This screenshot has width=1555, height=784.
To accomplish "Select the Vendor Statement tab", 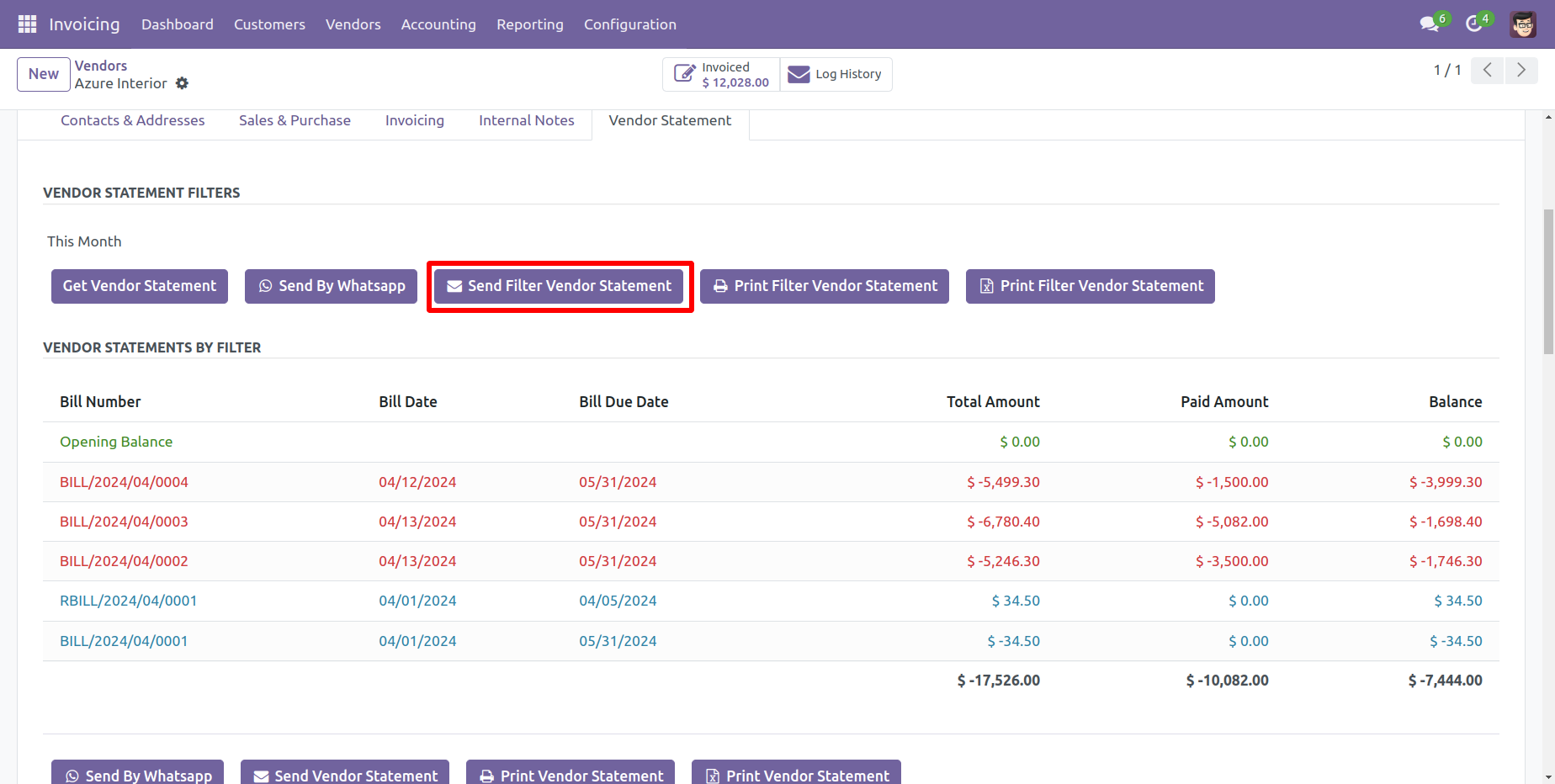I will pyautogui.click(x=670, y=120).
